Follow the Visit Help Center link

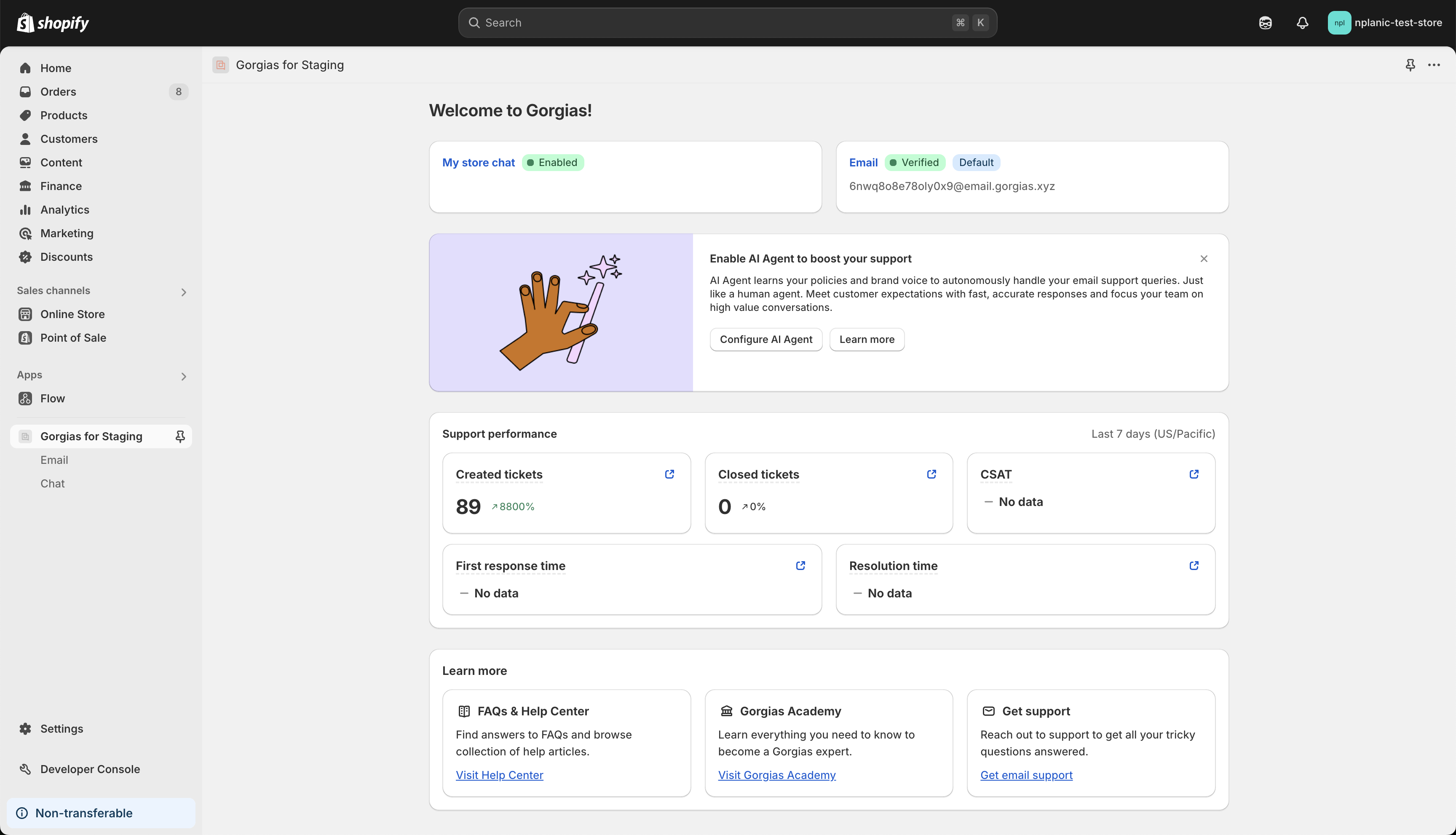pos(499,775)
